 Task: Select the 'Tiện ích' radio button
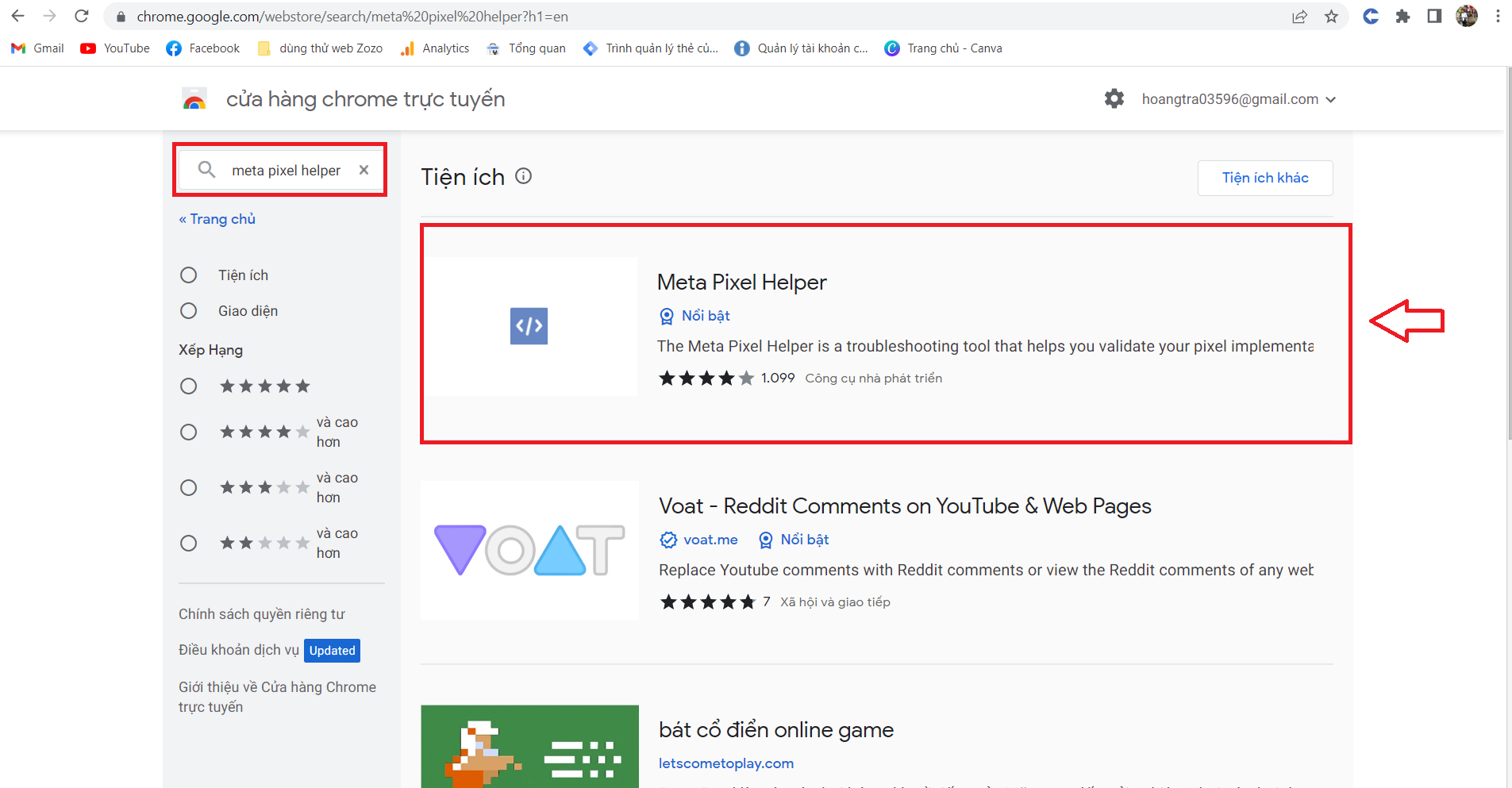pyautogui.click(x=188, y=275)
